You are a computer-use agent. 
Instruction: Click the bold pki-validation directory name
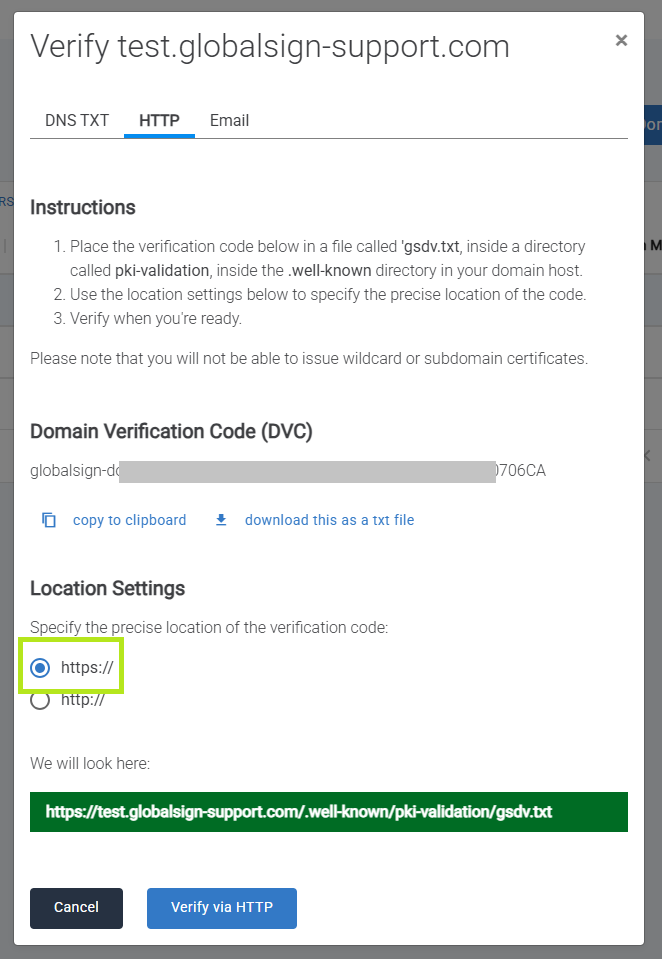coord(162,270)
